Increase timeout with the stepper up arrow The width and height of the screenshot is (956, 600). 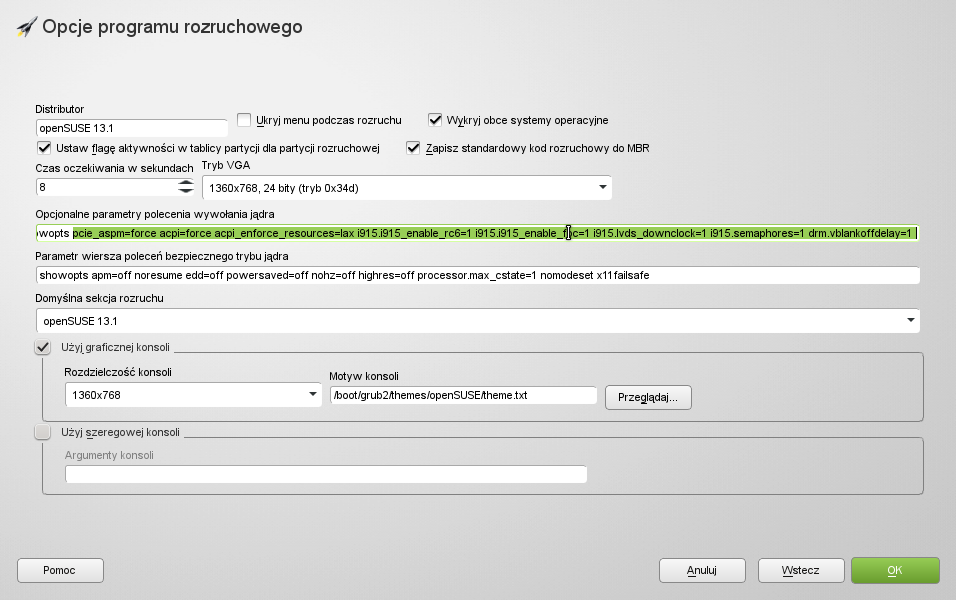(x=186, y=183)
